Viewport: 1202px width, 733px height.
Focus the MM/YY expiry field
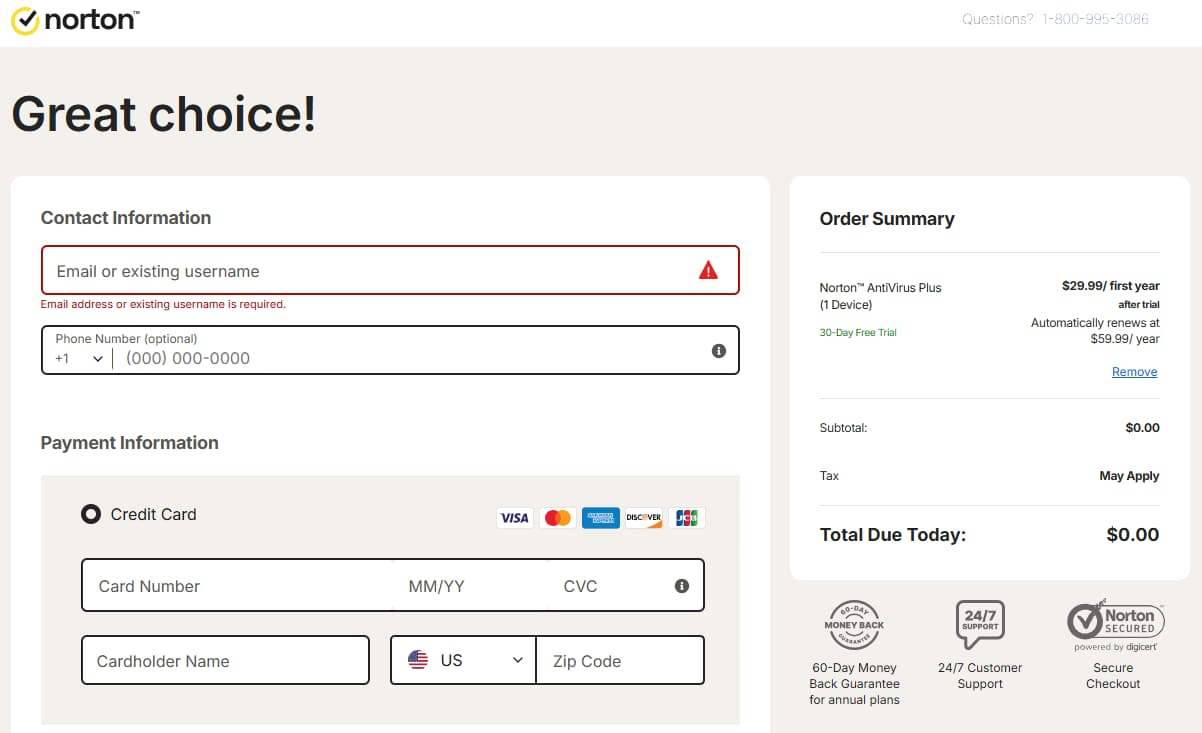tap(471, 586)
